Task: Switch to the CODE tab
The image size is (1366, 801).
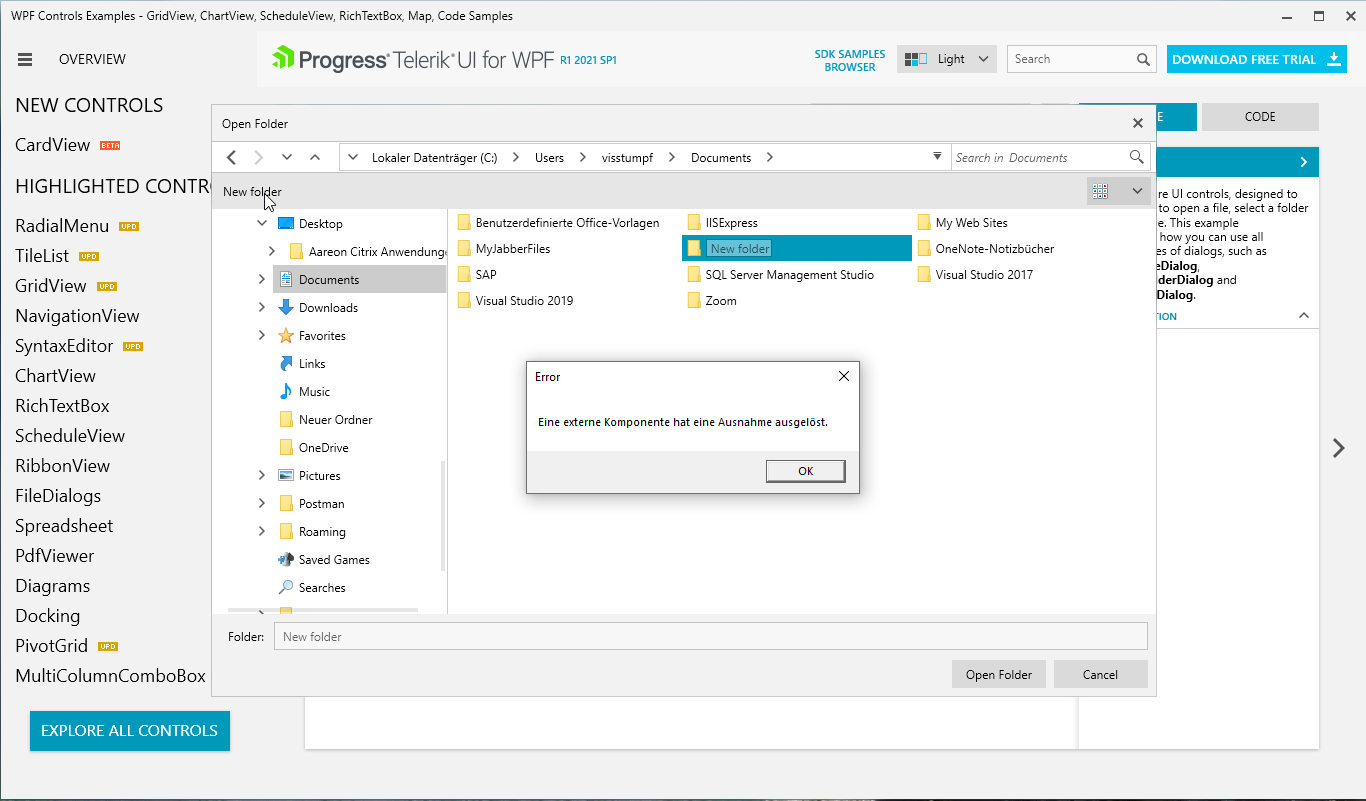Action: 1260,117
